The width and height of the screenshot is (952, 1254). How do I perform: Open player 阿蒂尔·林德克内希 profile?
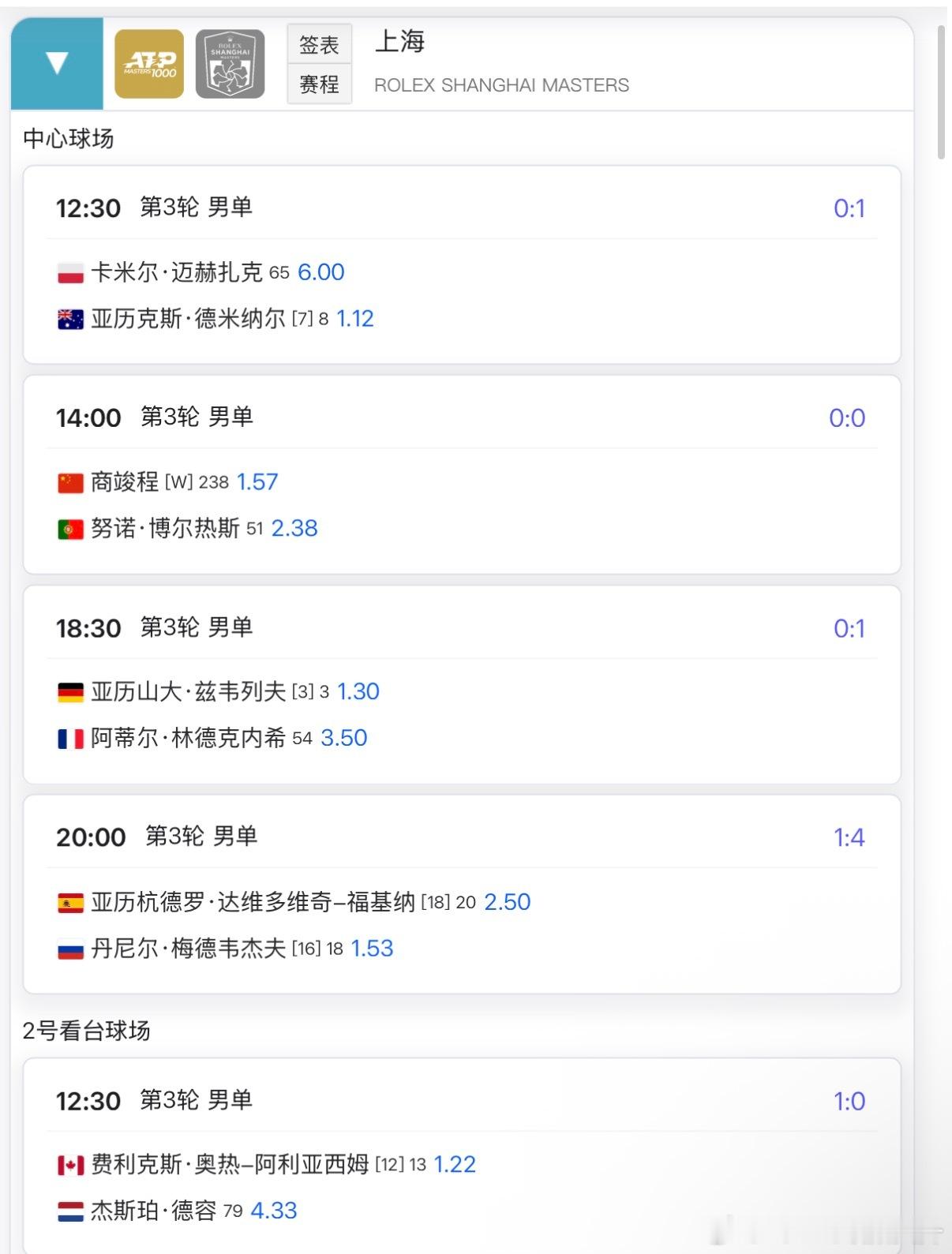pyautogui.click(x=188, y=738)
